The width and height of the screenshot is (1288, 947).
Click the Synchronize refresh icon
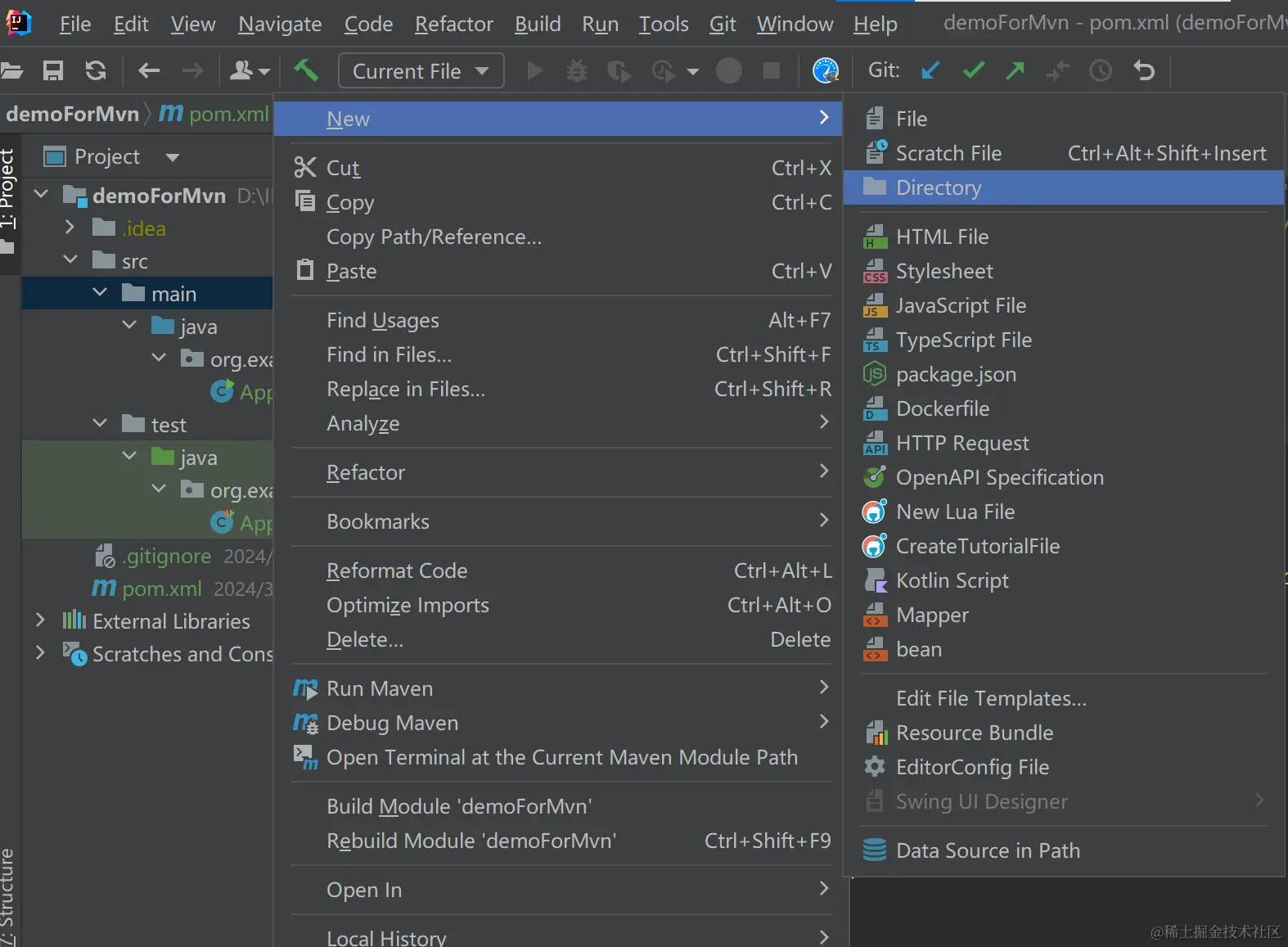[96, 71]
